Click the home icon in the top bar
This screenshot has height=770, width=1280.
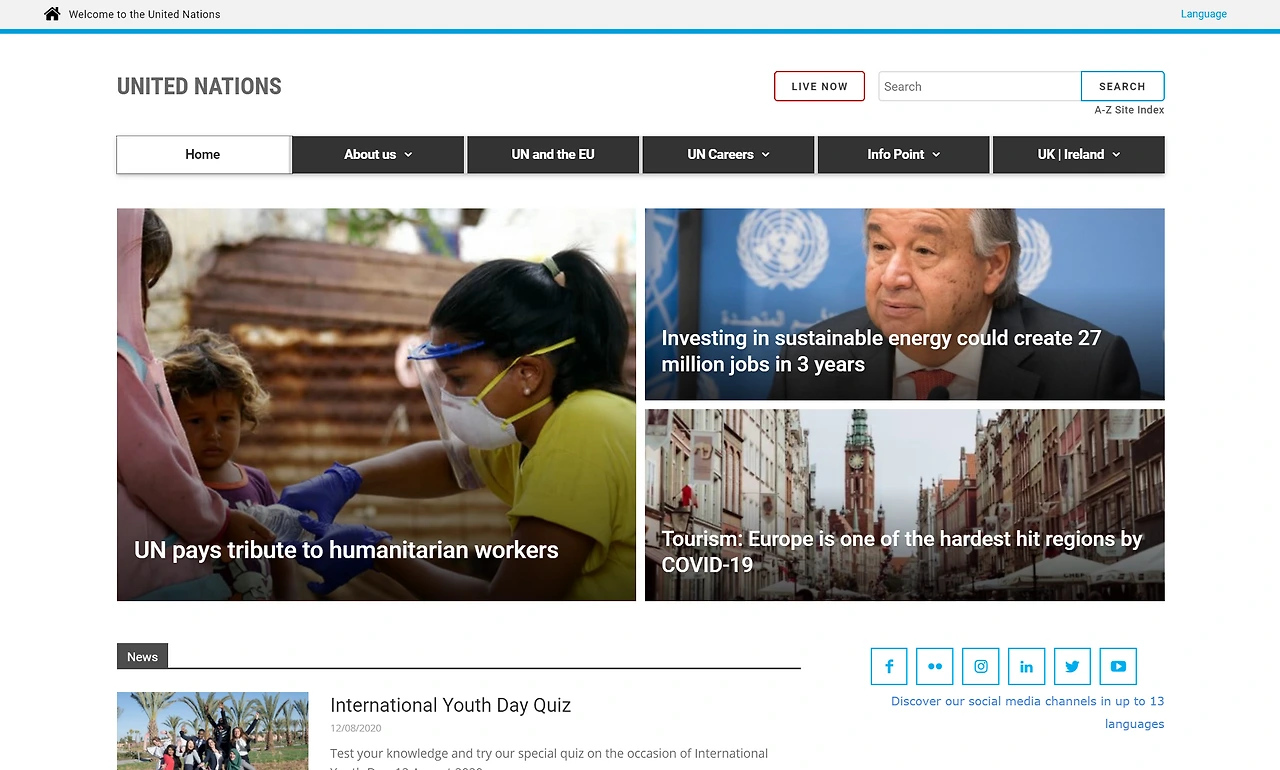point(52,14)
